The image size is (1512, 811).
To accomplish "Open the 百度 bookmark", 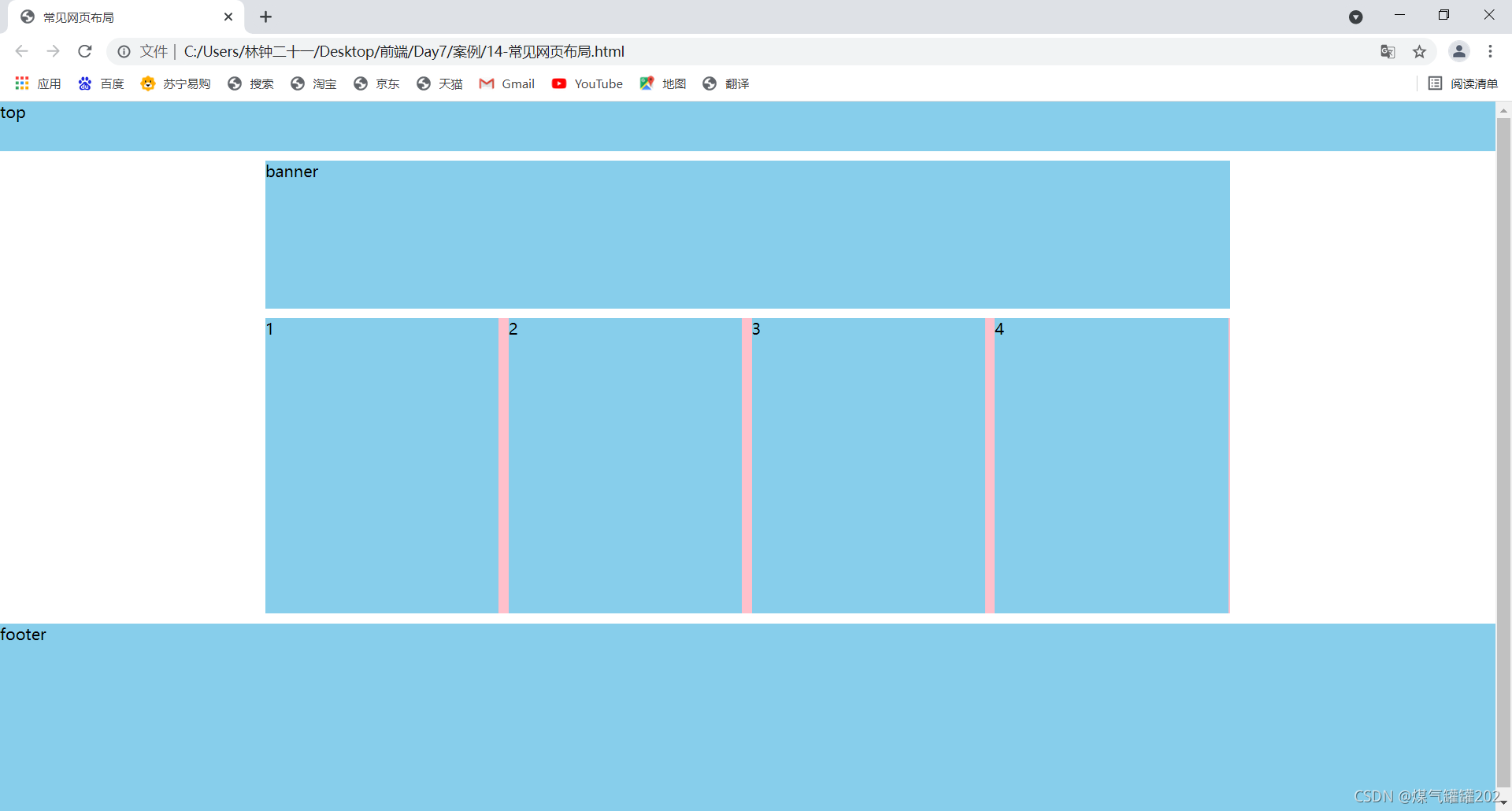I will pos(101,83).
